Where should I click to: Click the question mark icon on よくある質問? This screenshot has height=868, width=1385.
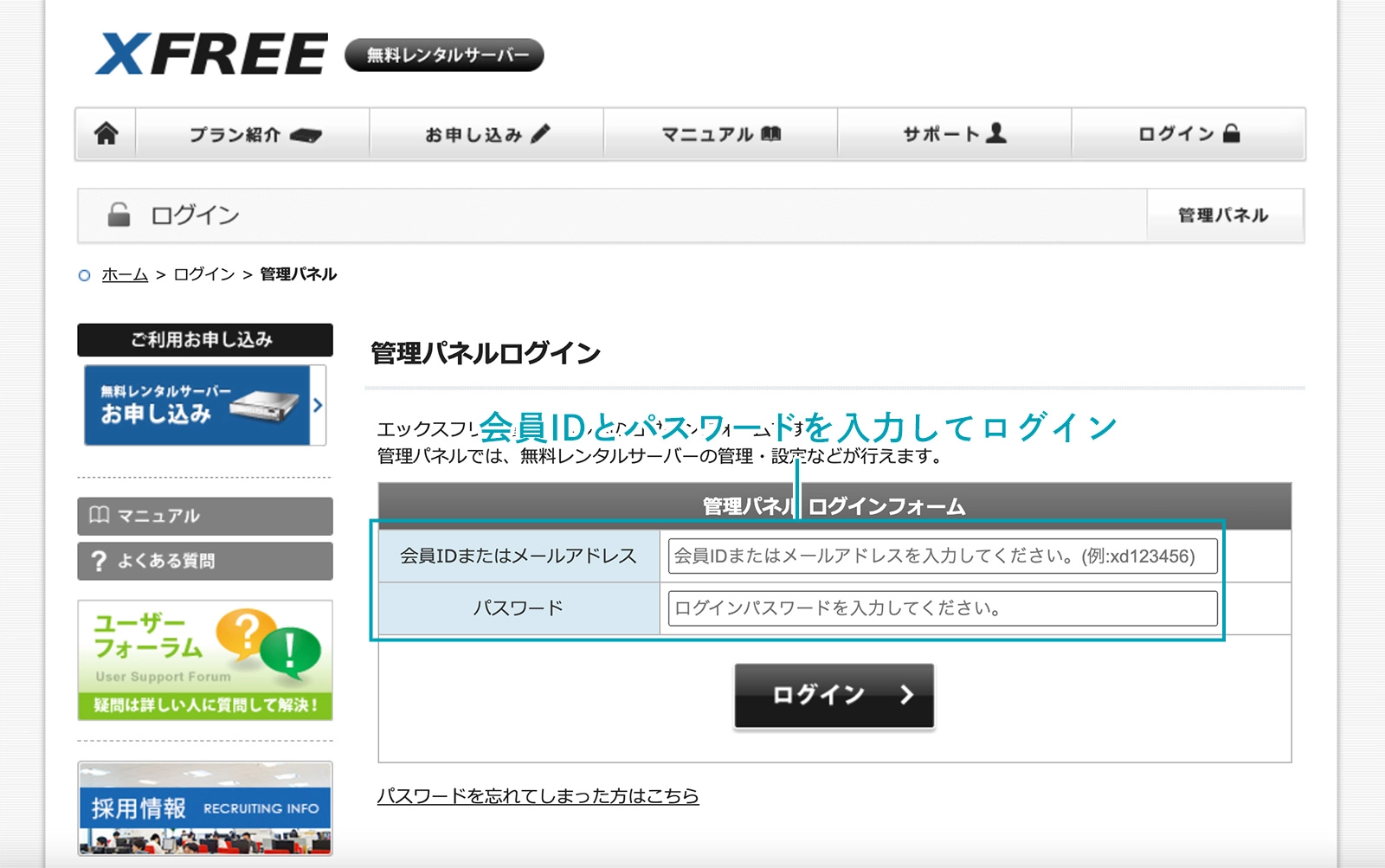point(99,561)
